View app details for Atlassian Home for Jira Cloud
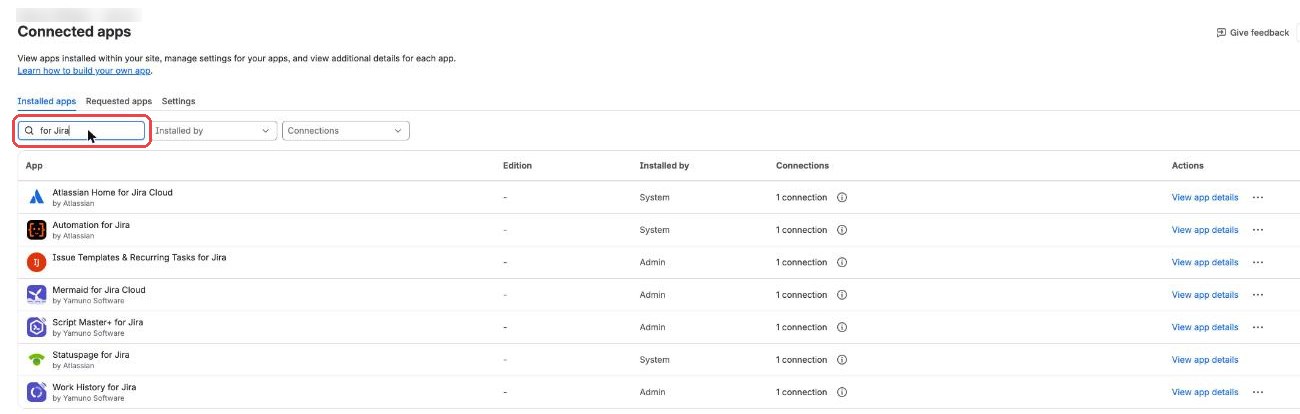This screenshot has height=414, width=1300. click(x=1205, y=197)
